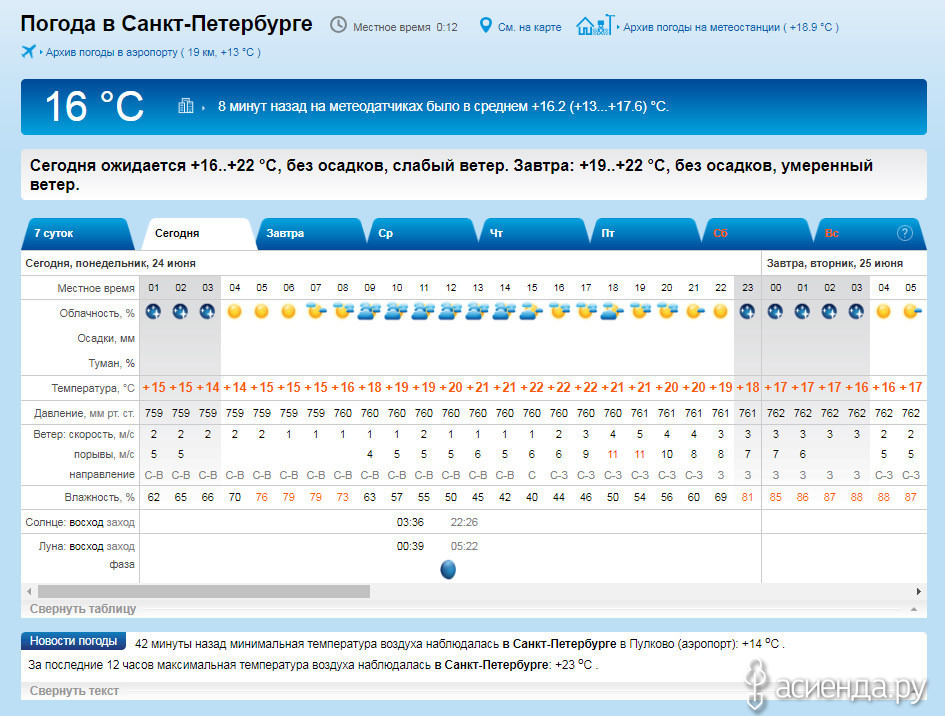The image size is (945, 716).
Task: Open Архив погоды в аэропорту link
Action: click(x=153, y=52)
